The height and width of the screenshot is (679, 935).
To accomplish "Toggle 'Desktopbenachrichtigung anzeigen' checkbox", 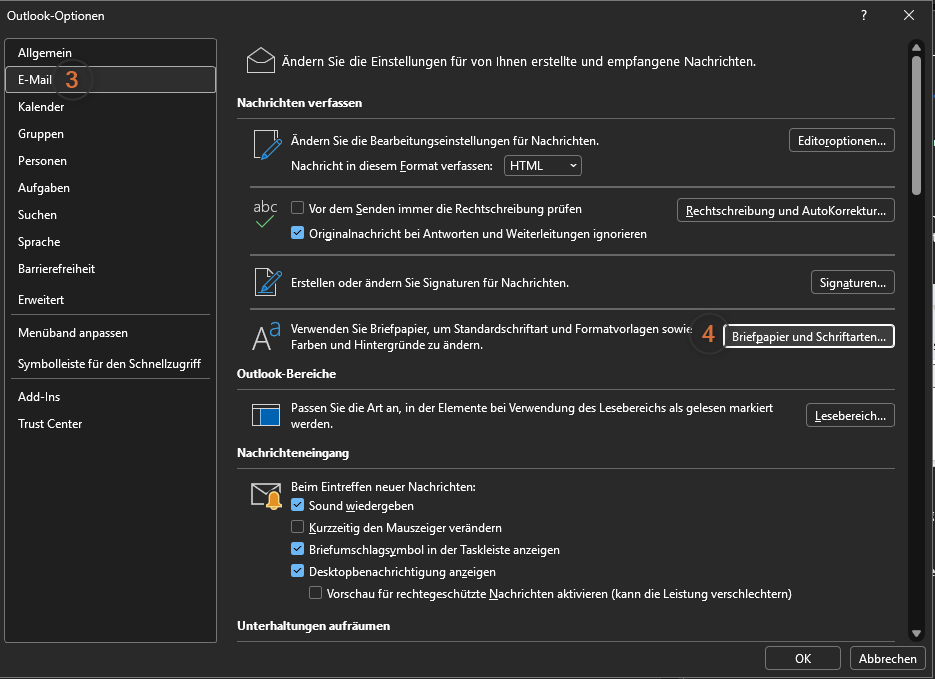I will coord(297,571).
